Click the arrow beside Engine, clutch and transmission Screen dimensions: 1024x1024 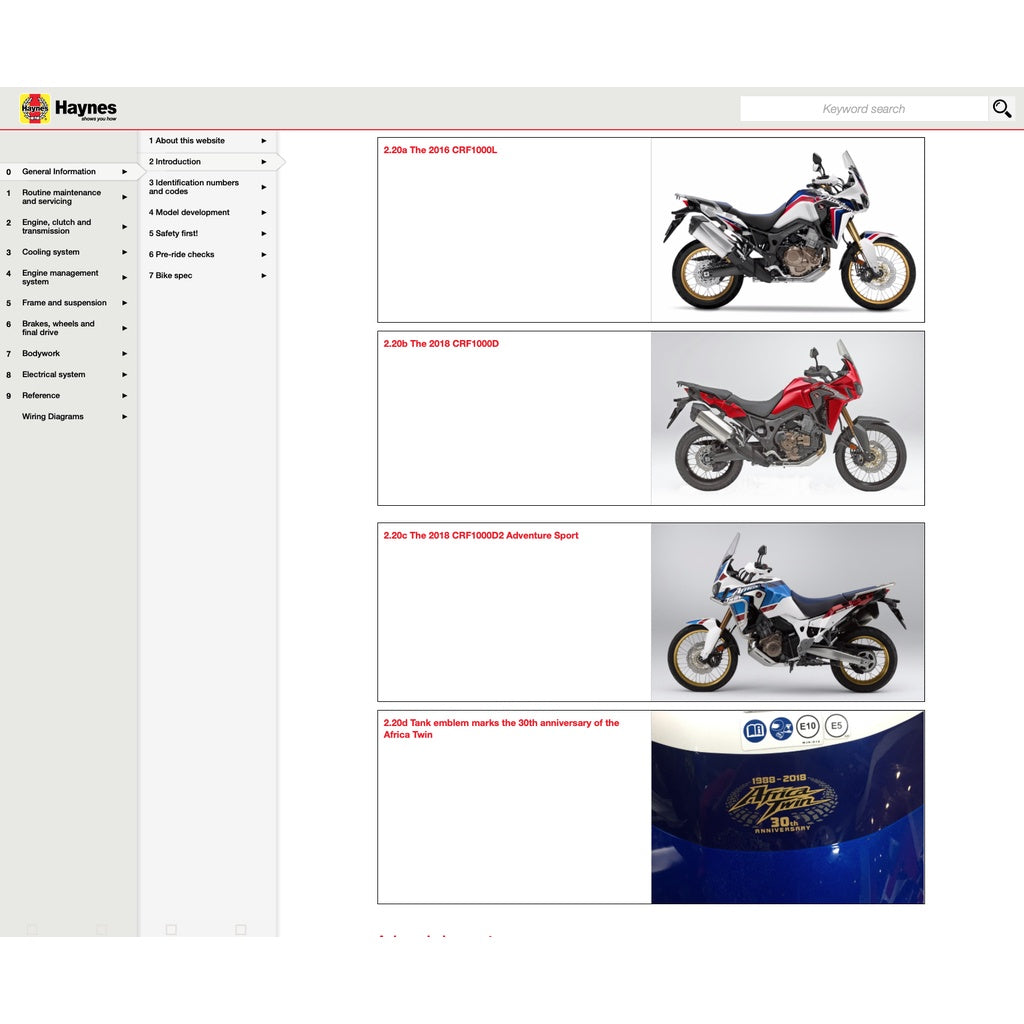tap(124, 227)
